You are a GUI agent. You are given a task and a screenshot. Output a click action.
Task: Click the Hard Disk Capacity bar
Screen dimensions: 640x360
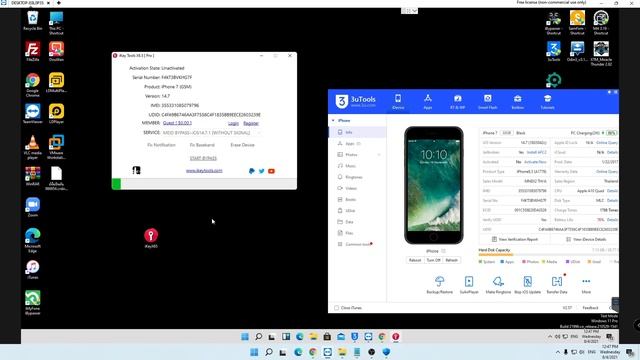[x=549, y=255]
